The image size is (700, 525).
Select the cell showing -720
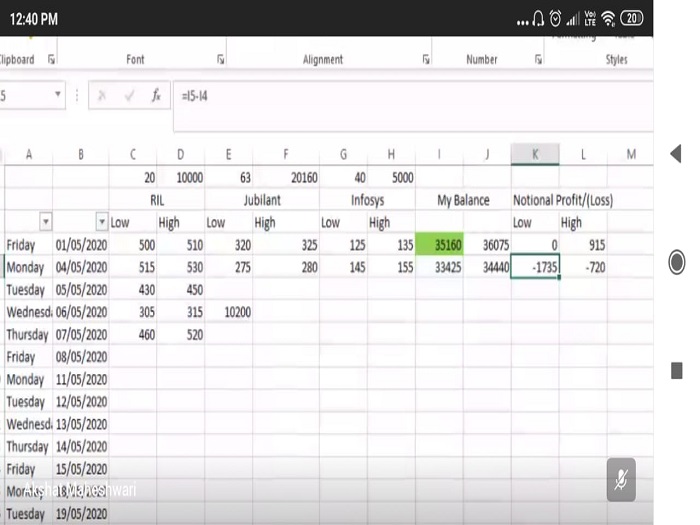click(x=583, y=267)
